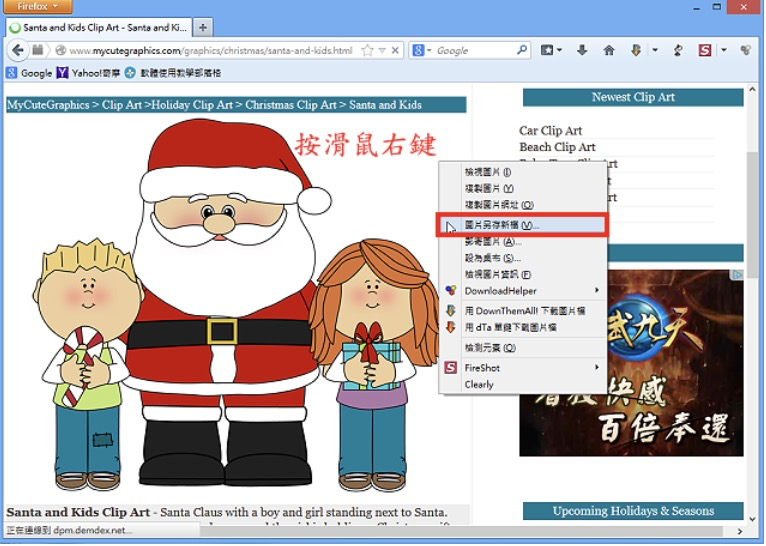Go back with the Back arrow button
Viewport: 766px width, 546px height.
[x=18, y=50]
